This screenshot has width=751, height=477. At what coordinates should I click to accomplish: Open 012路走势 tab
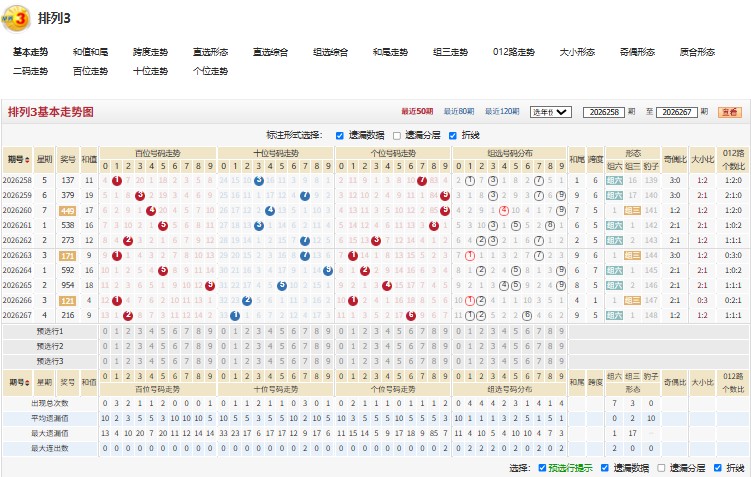(514, 52)
